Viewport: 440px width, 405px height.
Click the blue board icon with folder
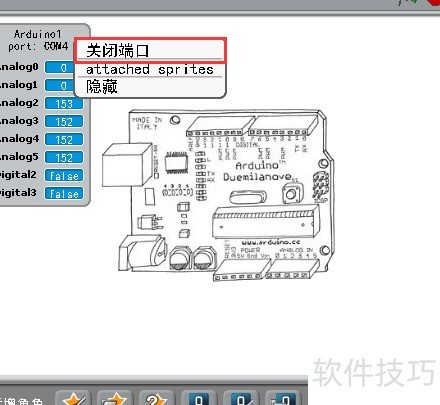coord(282,398)
